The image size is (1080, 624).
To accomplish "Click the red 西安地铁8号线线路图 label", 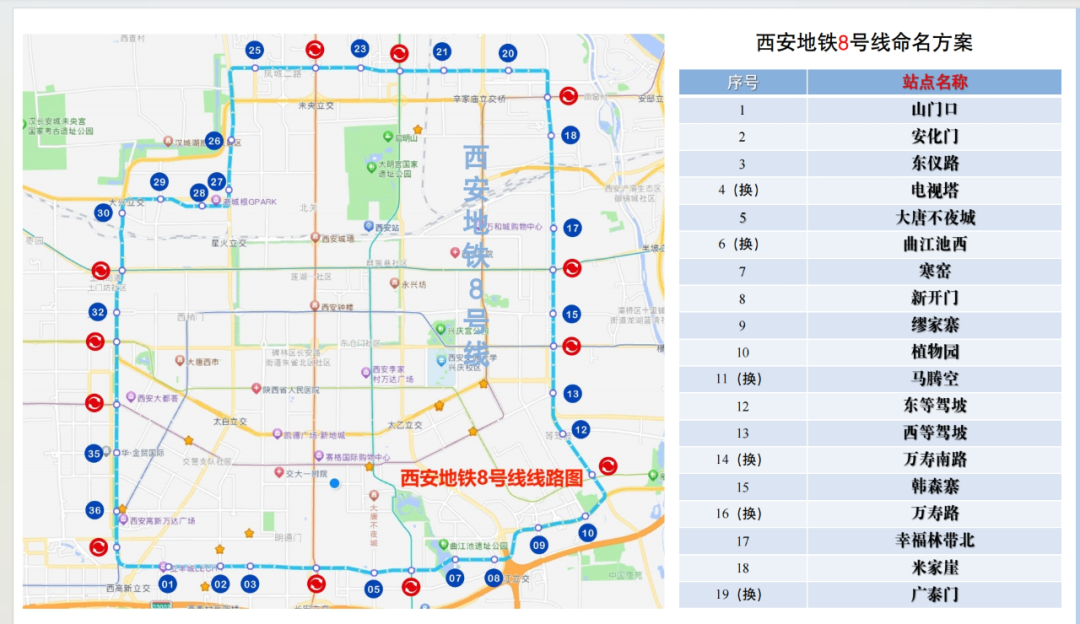I will tap(492, 478).
